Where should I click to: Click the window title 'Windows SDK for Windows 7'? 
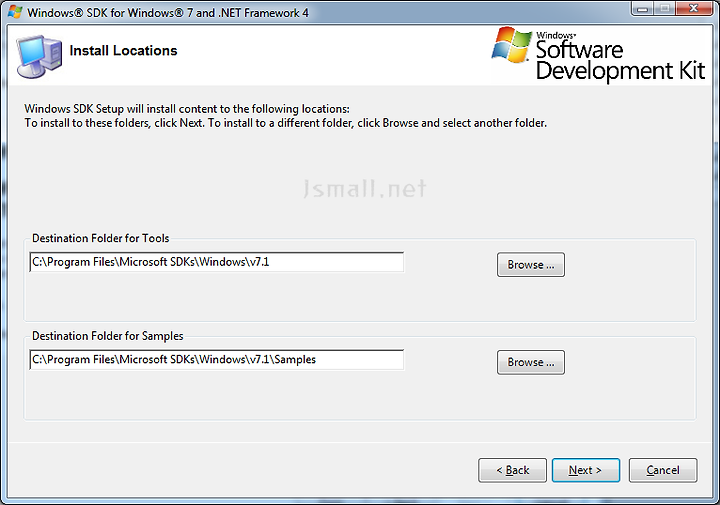(168, 13)
